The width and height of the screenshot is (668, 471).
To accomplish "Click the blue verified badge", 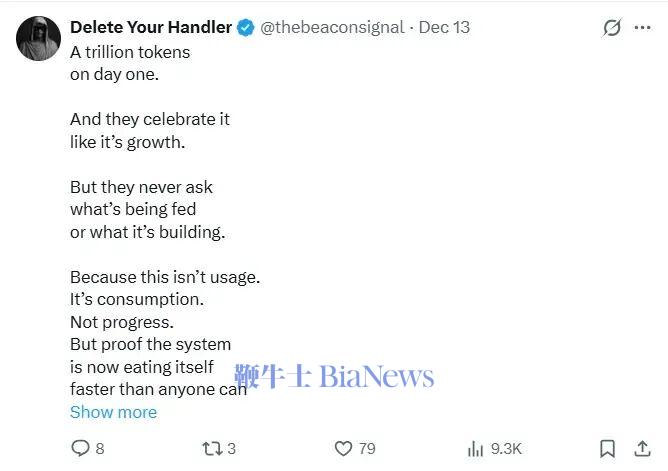I will (245, 27).
